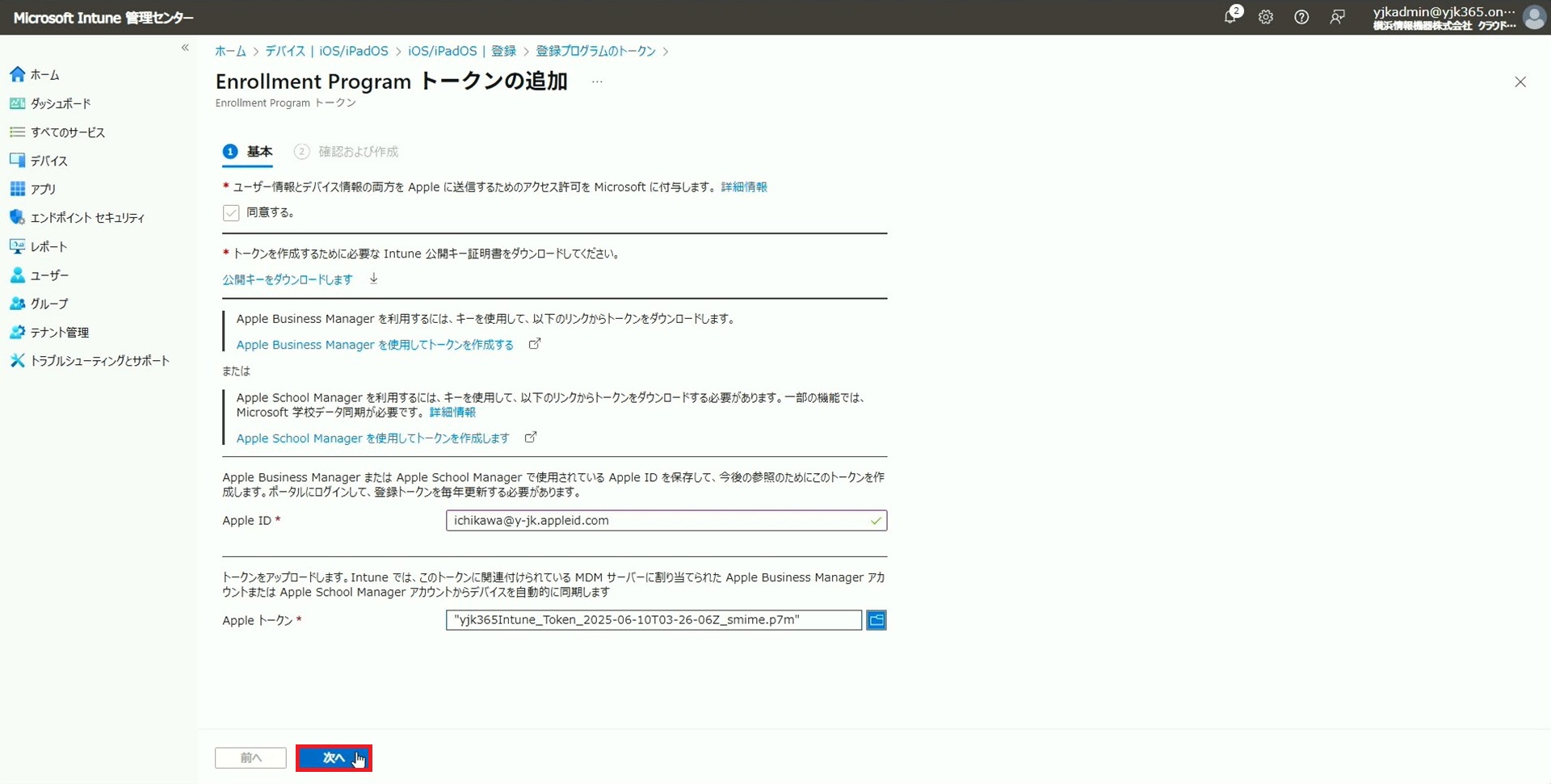Open more options ellipsis beside page title
This screenshot has height=784, width=1551.
(x=597, y=82)
